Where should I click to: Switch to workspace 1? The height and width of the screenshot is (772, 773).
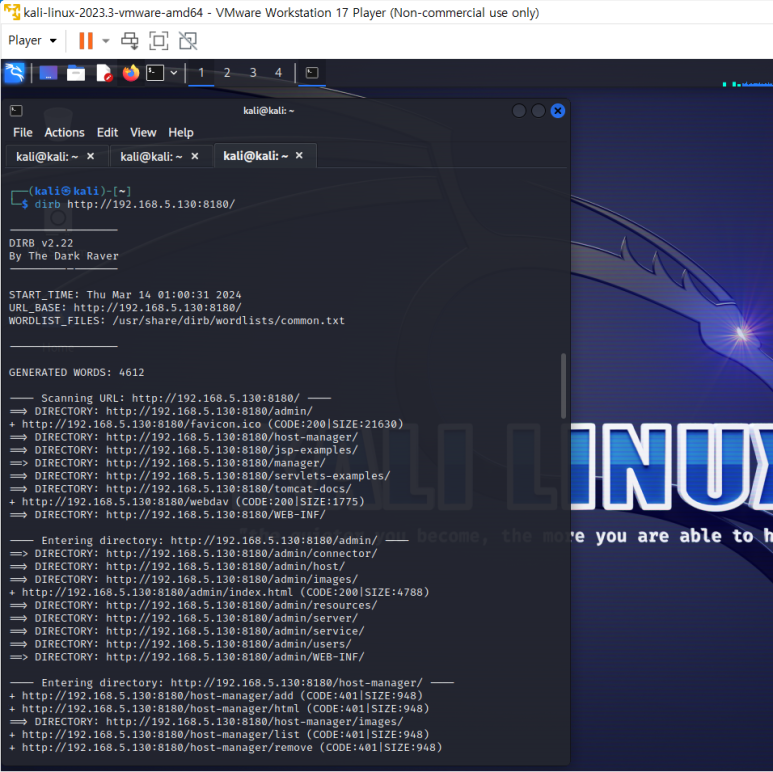coord(201,73)
